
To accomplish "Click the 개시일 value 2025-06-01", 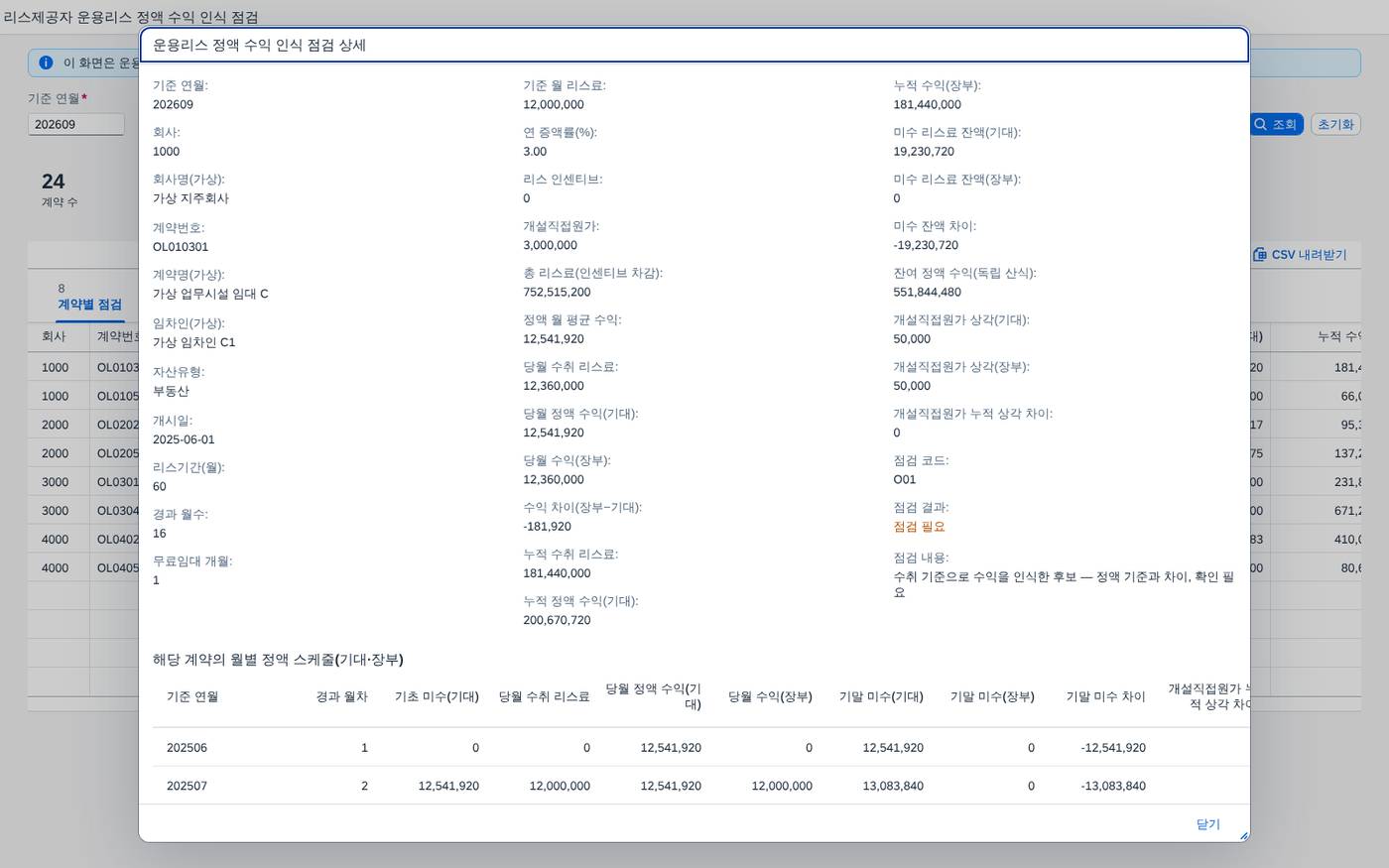I will click(x=184, y=439).
